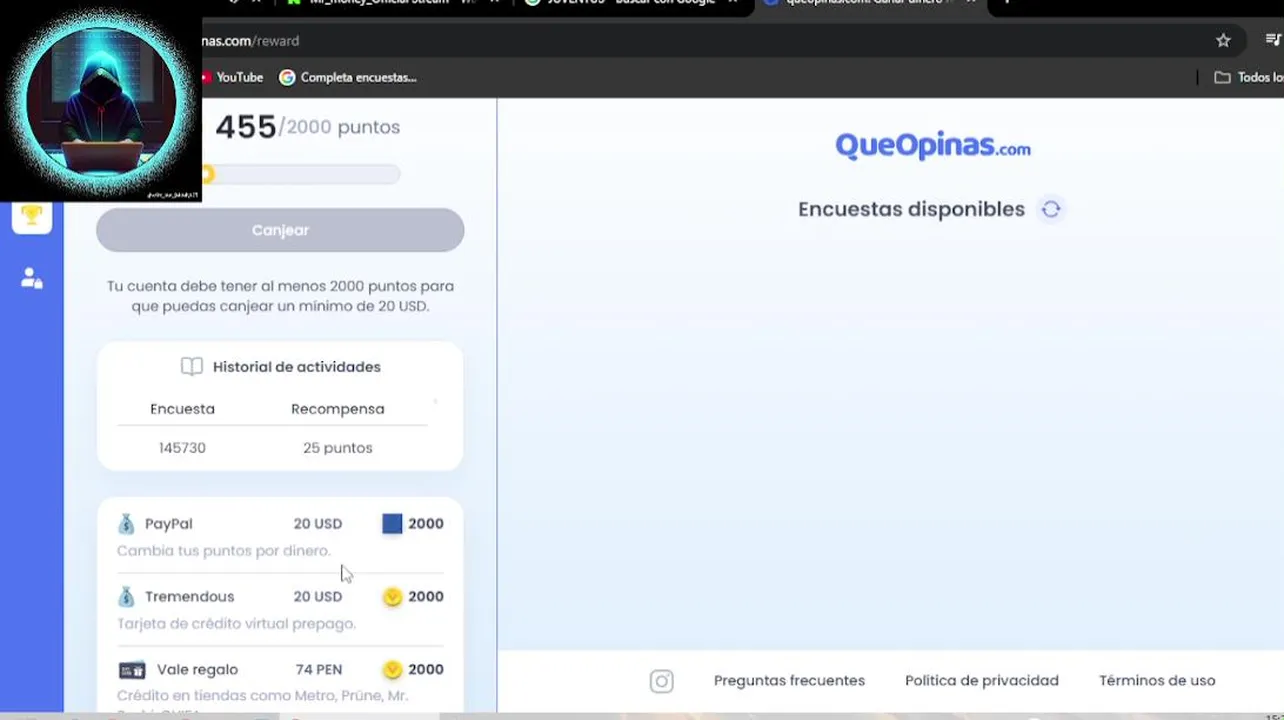Refresh available surveys with the reload icon
Screen dimensions: 1284x720
tap(1051, 209)
